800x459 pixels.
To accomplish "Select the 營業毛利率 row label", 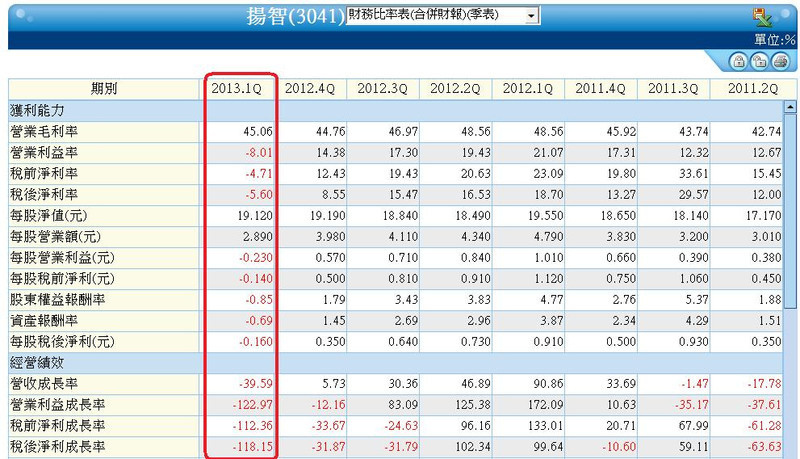I will [x=44, y=132].
